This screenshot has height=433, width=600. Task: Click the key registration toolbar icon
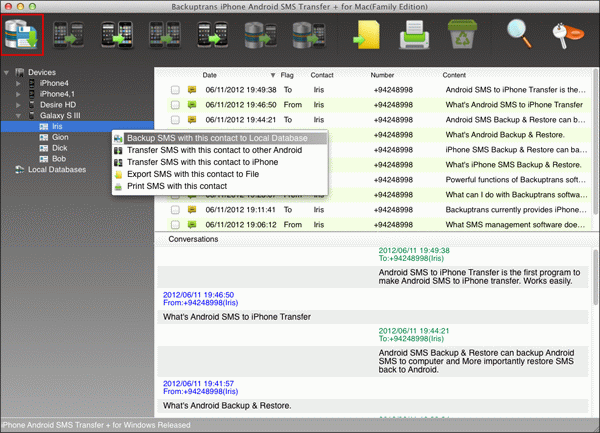pos(568,35)
